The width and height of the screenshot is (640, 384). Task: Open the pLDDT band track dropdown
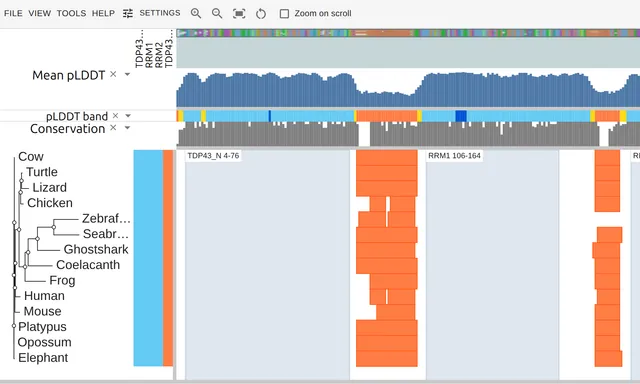(x=128, y=116)
